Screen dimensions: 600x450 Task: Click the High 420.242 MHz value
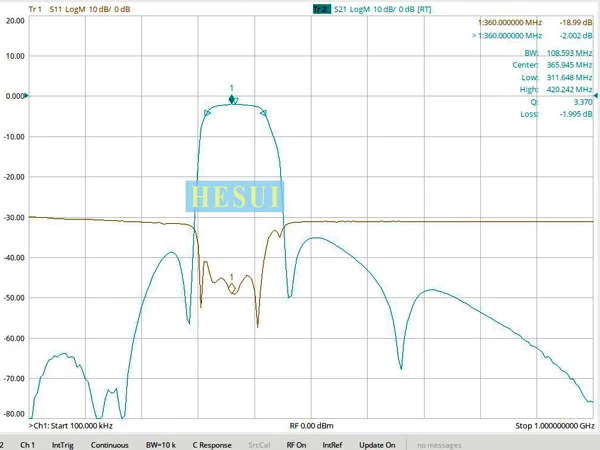click(569, 90)
